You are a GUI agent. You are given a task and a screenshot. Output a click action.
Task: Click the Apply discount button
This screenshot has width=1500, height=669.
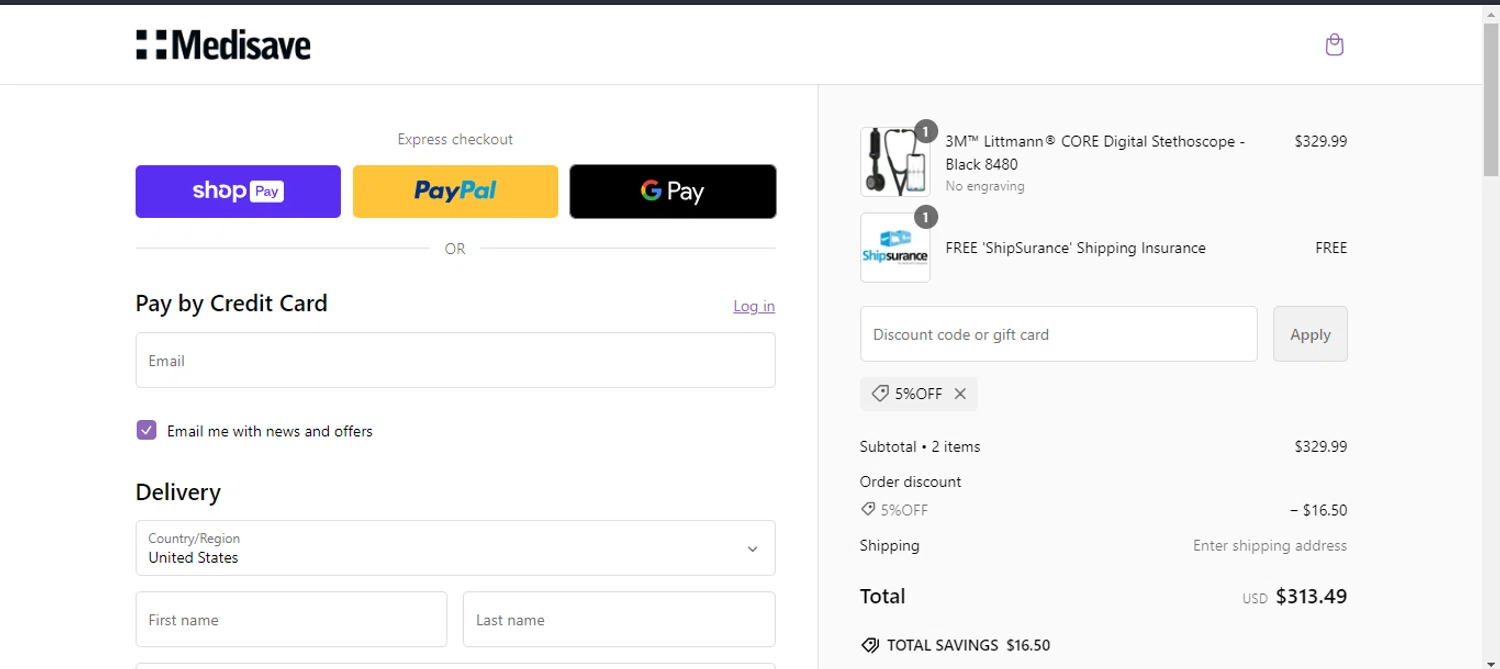[1310, 334]
